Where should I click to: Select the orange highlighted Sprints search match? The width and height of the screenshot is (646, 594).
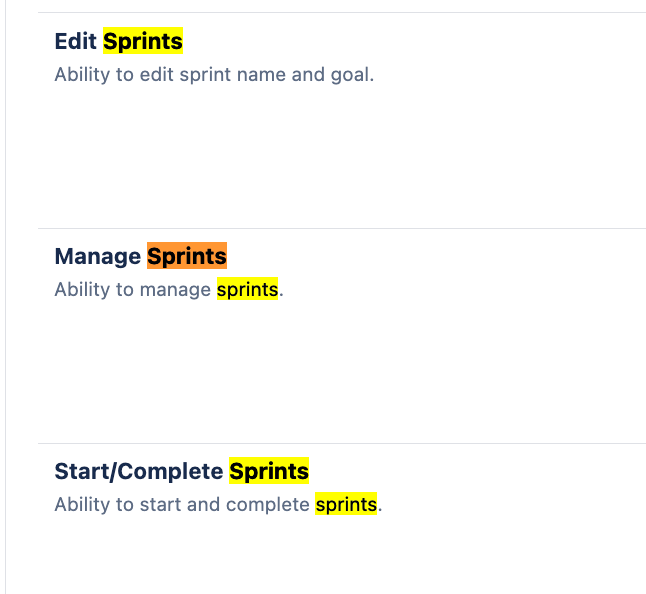pos(187,256)
